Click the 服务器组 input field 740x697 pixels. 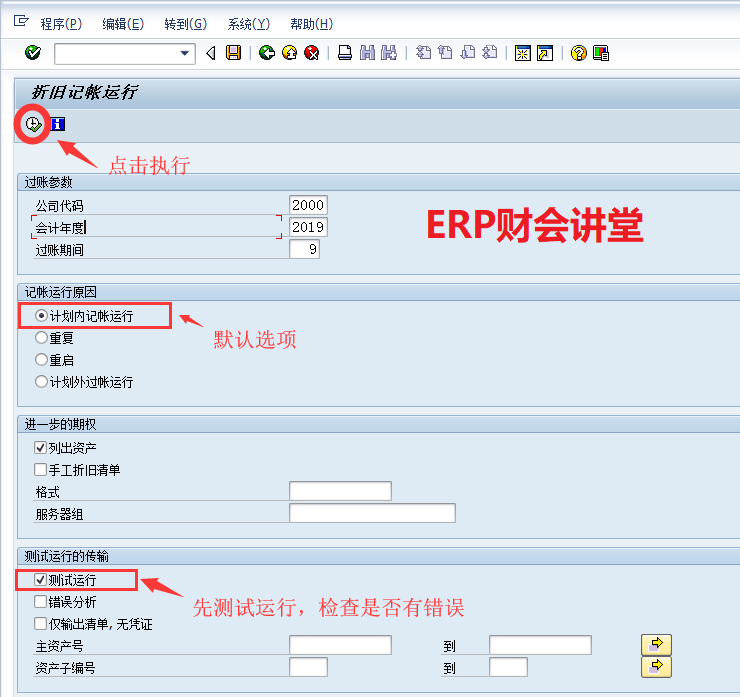[x=372, y=513]
